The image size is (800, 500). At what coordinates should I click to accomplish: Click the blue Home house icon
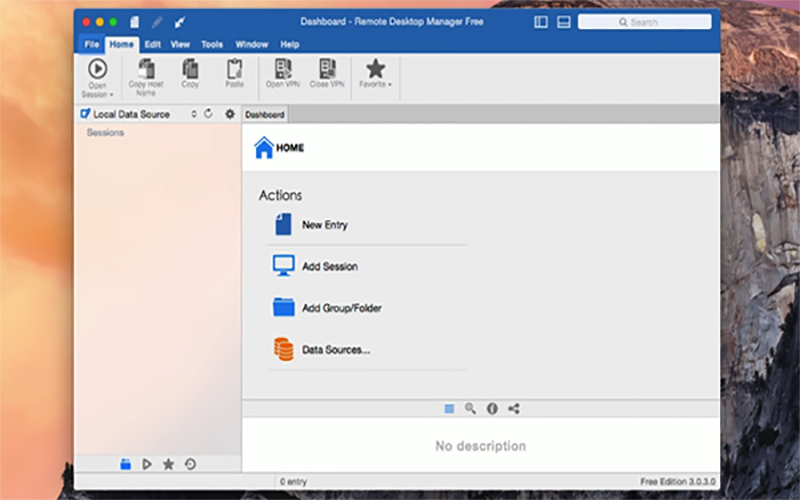coord(264,147)
